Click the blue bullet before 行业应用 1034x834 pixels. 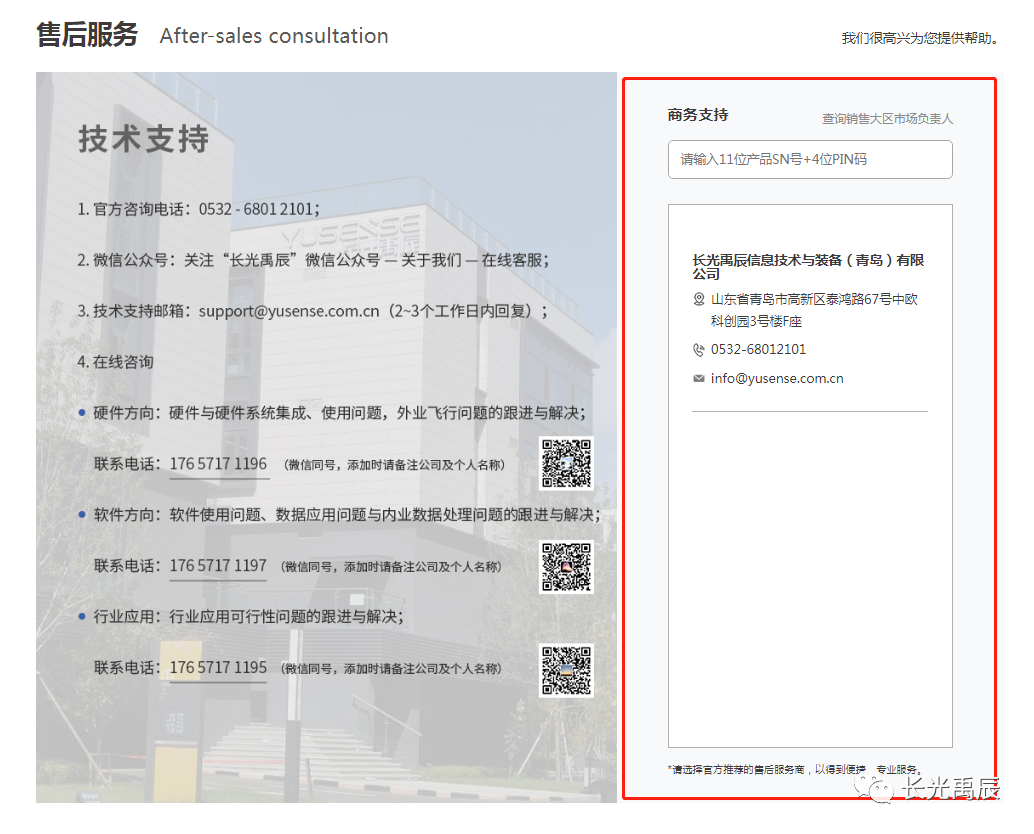click(82, 617)
